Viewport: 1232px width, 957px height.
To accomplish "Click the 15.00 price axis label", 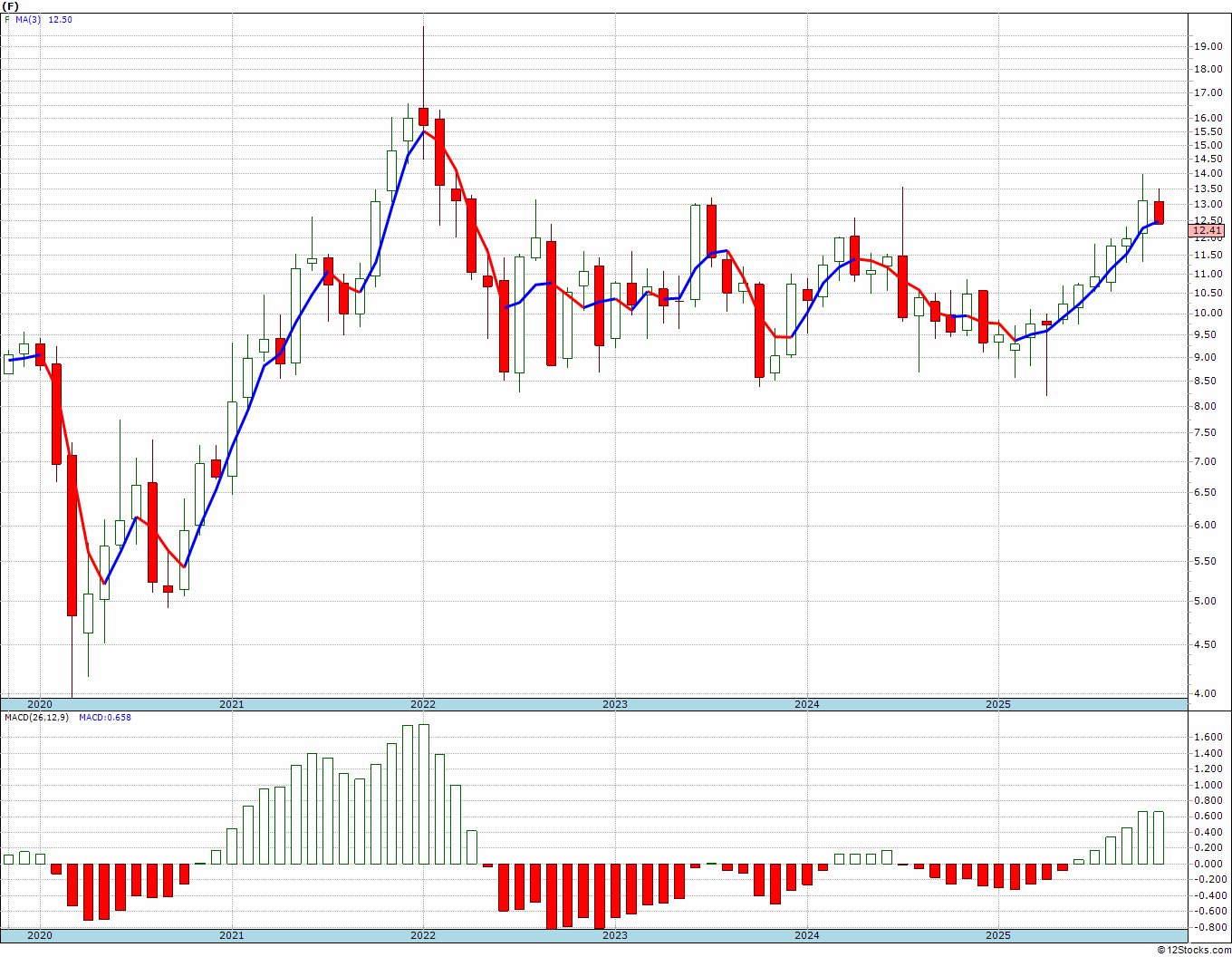I will coord(1208,146).
